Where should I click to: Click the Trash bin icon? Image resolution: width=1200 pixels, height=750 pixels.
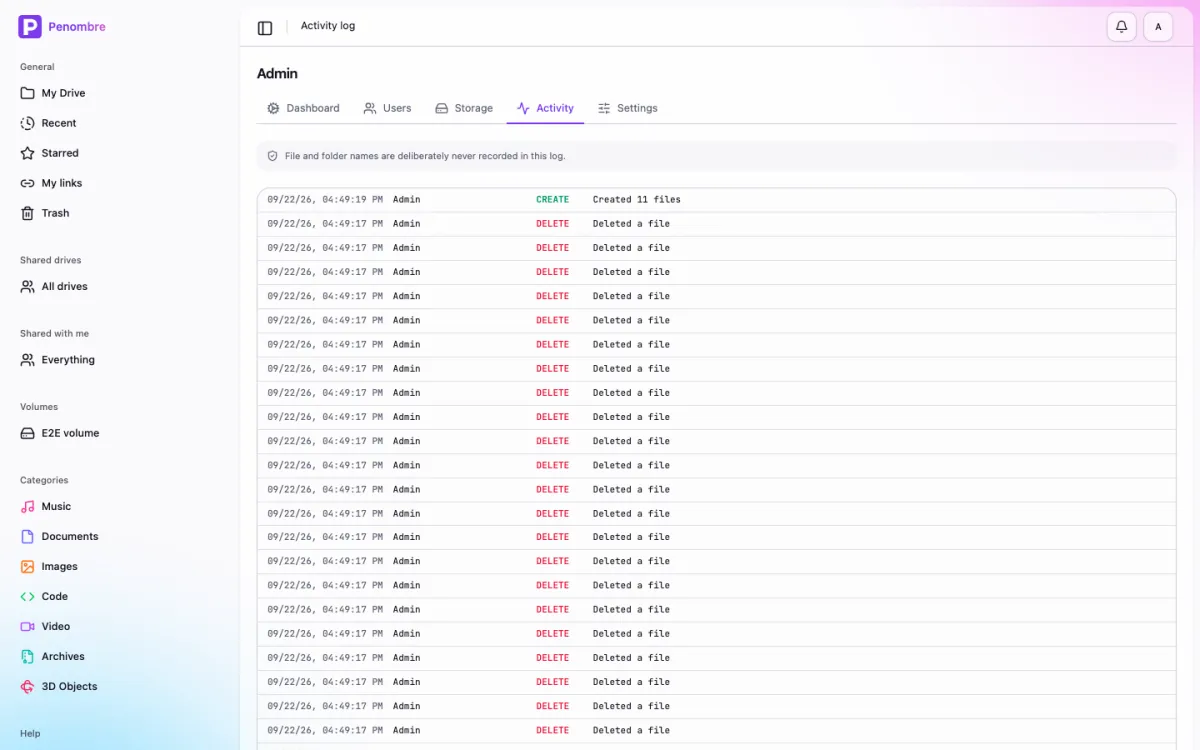coord(28,213)
